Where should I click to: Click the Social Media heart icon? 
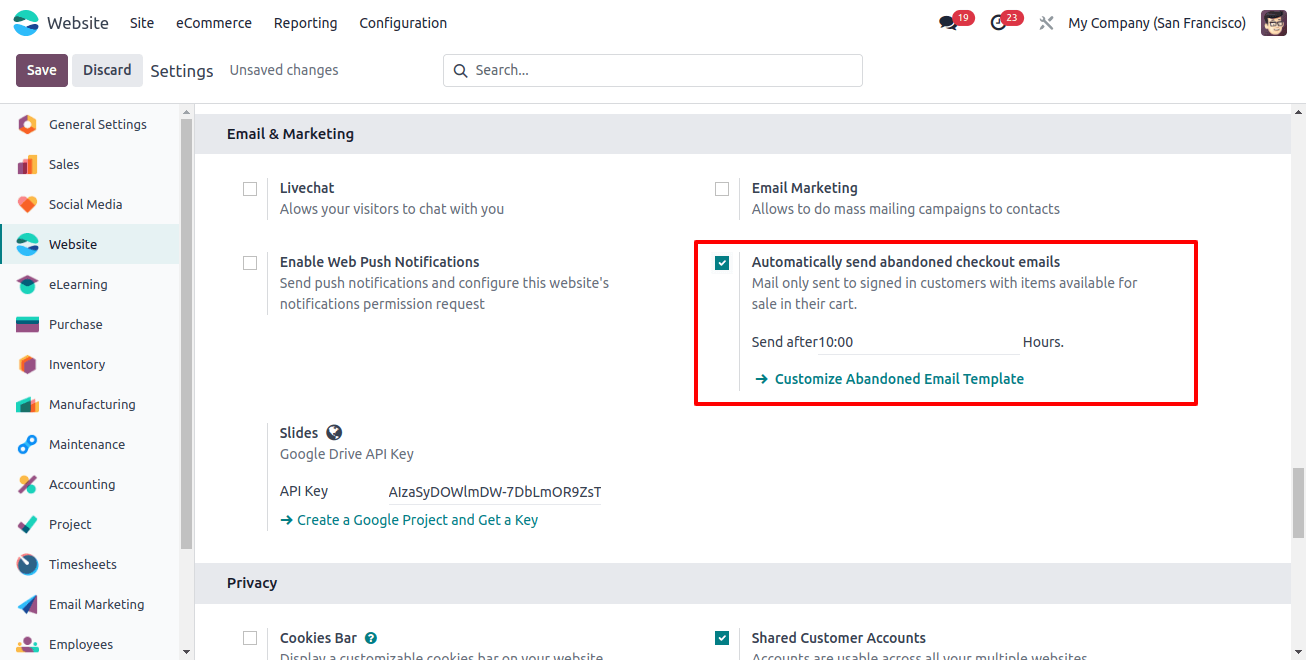click(28, 205)
